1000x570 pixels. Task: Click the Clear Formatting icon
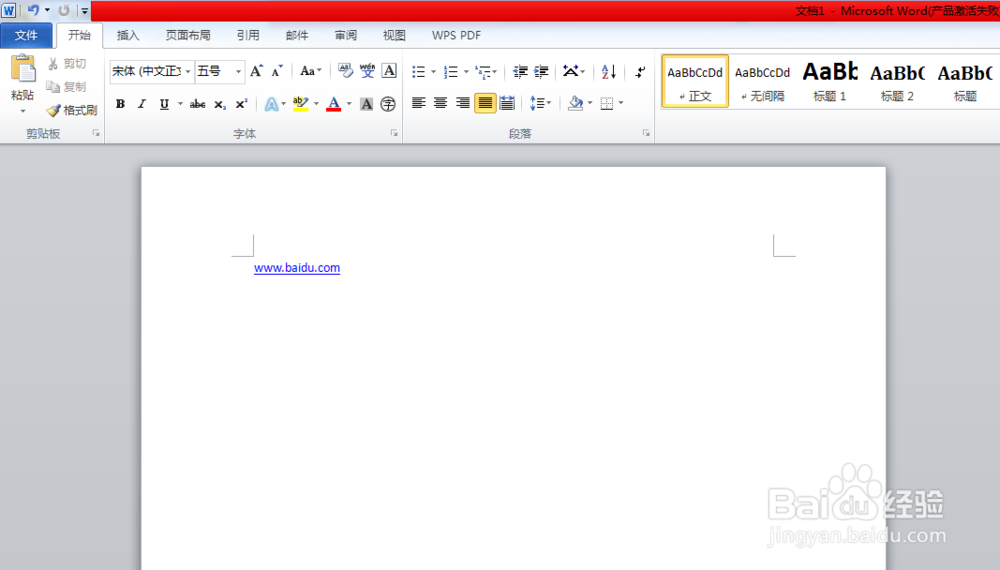point(345,71)
